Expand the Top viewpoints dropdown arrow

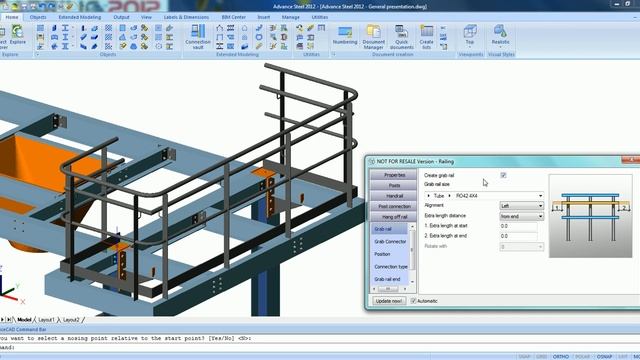[x=470, y=47]
